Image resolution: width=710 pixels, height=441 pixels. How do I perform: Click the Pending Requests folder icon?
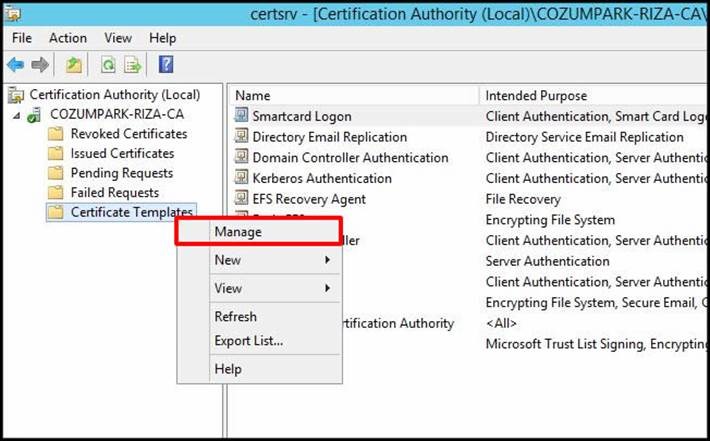(55, 173)
